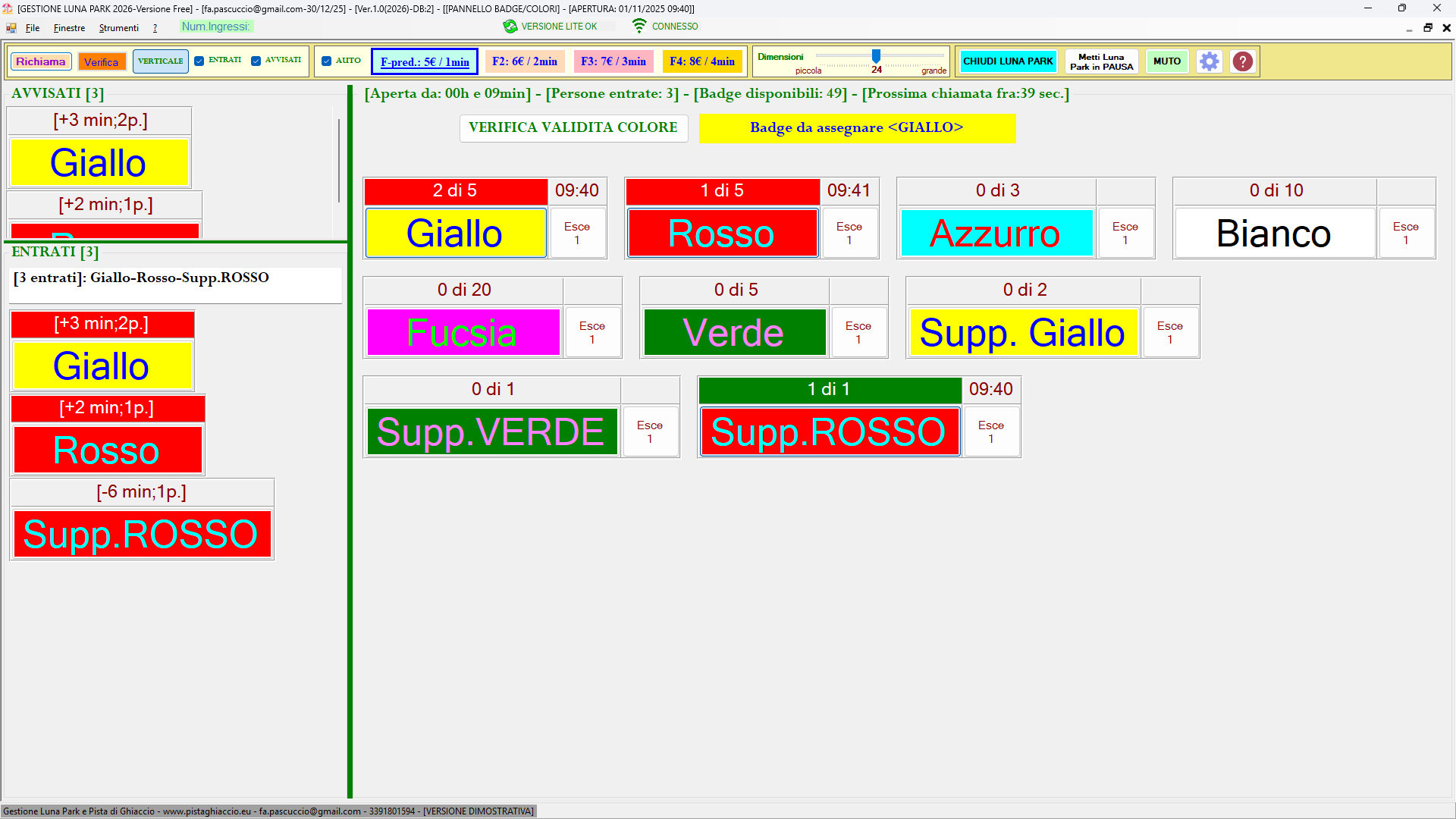Click the AVVISATI list scrollbar
The width and height of the screenshot is (1456, 819).
tap(338, 159)
